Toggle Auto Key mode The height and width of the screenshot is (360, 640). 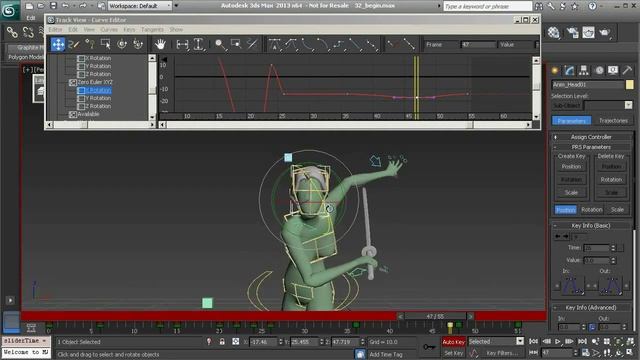453,342
